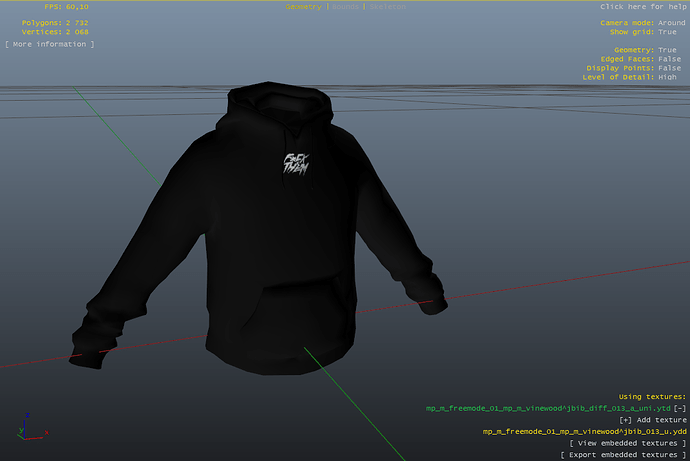Click the Vertices: 2 068 count

tap(55, 32)
